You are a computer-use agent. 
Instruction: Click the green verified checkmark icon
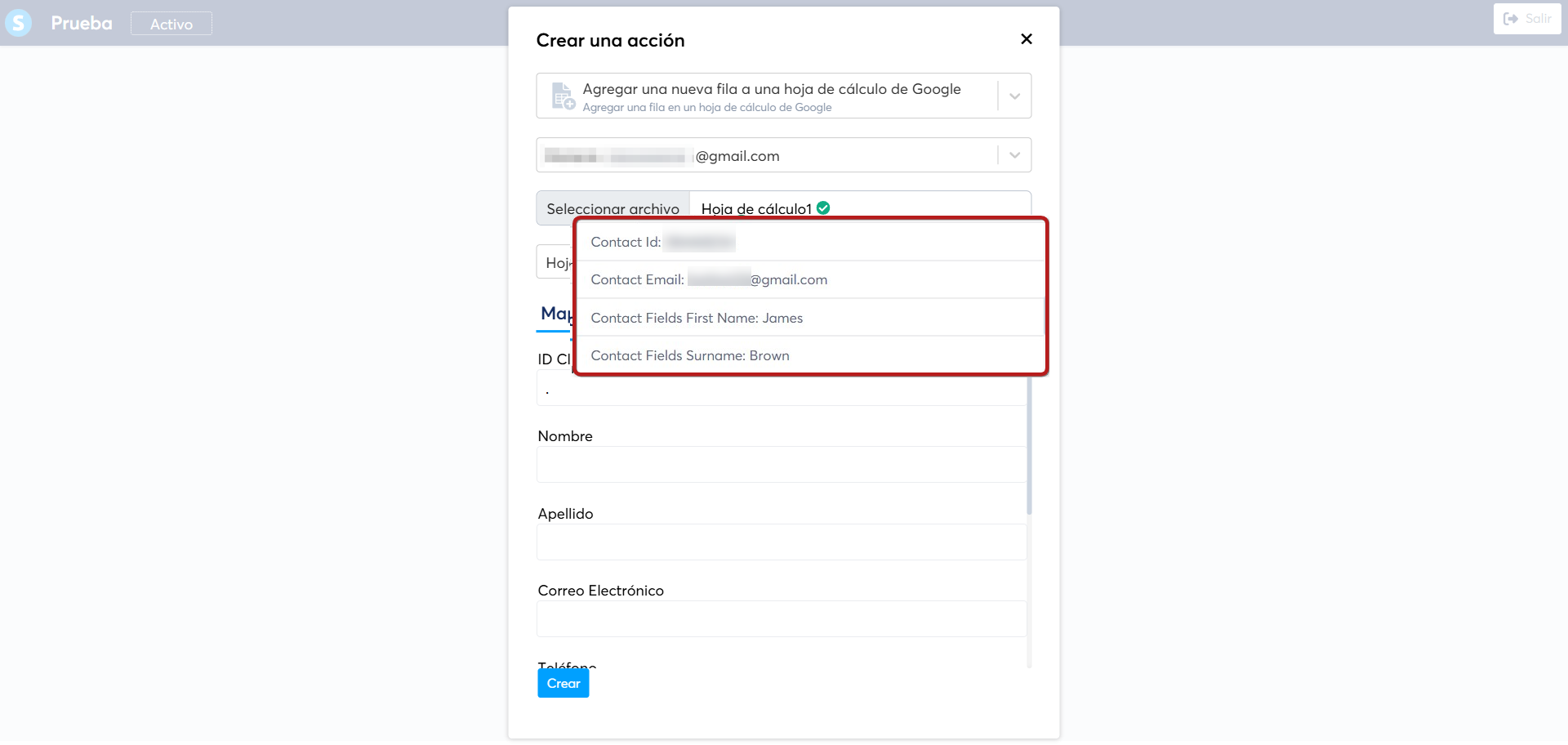tap(823, 207)
